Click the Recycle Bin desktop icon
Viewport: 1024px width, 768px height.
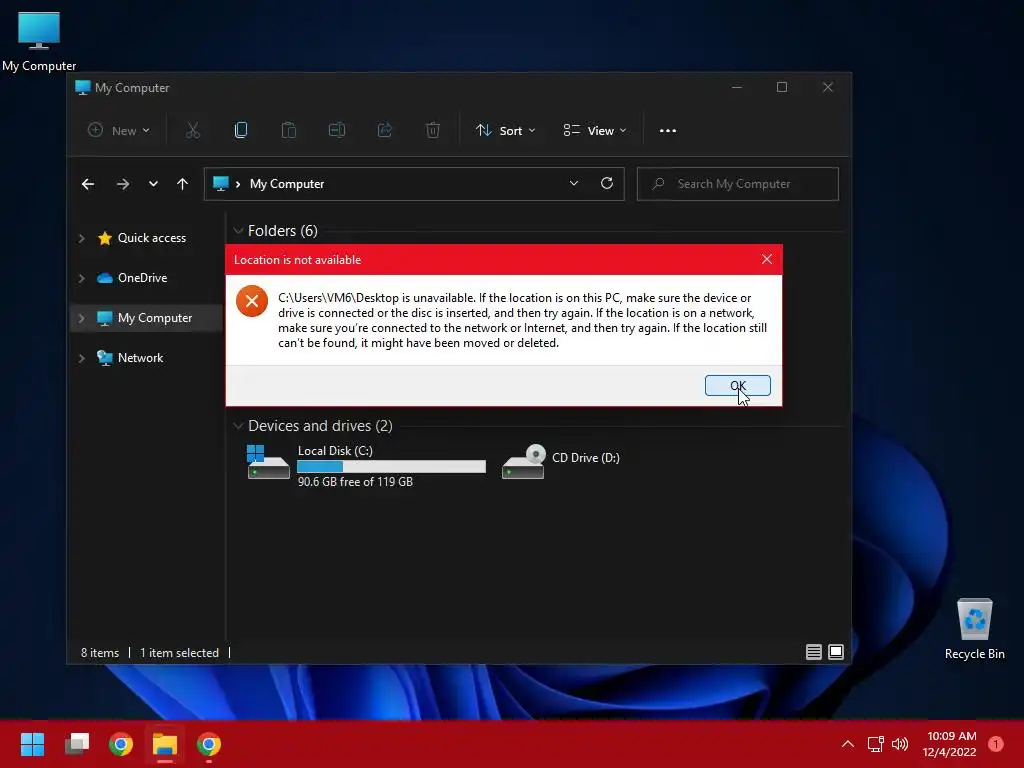point(974,629)
